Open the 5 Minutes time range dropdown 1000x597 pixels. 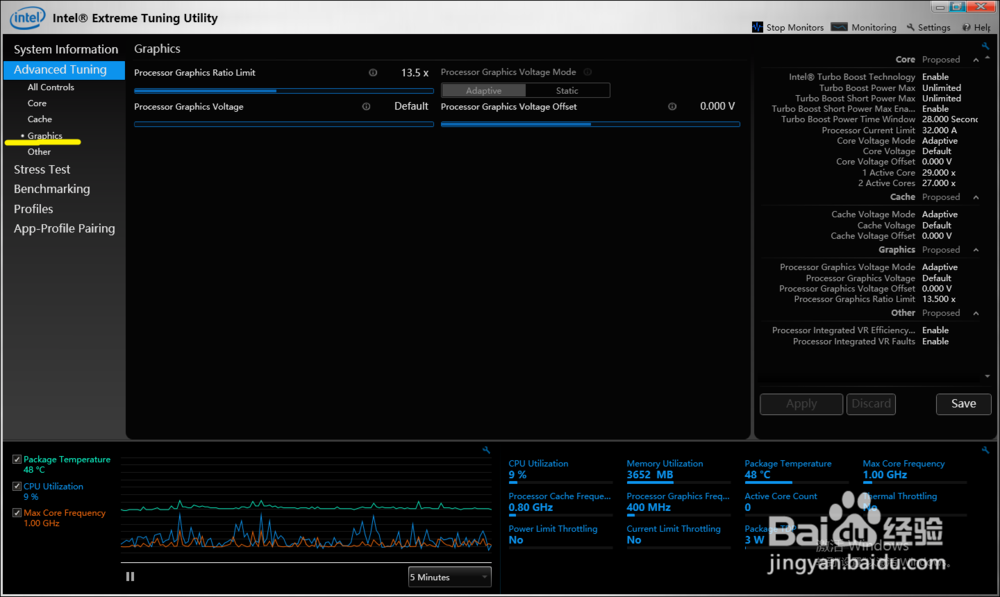[450, 577]
